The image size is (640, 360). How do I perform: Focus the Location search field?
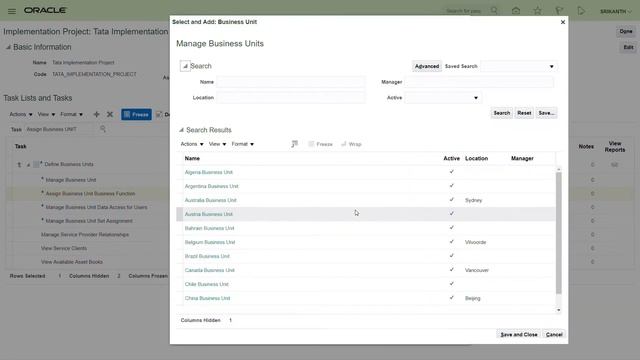[x=291, y=98]
